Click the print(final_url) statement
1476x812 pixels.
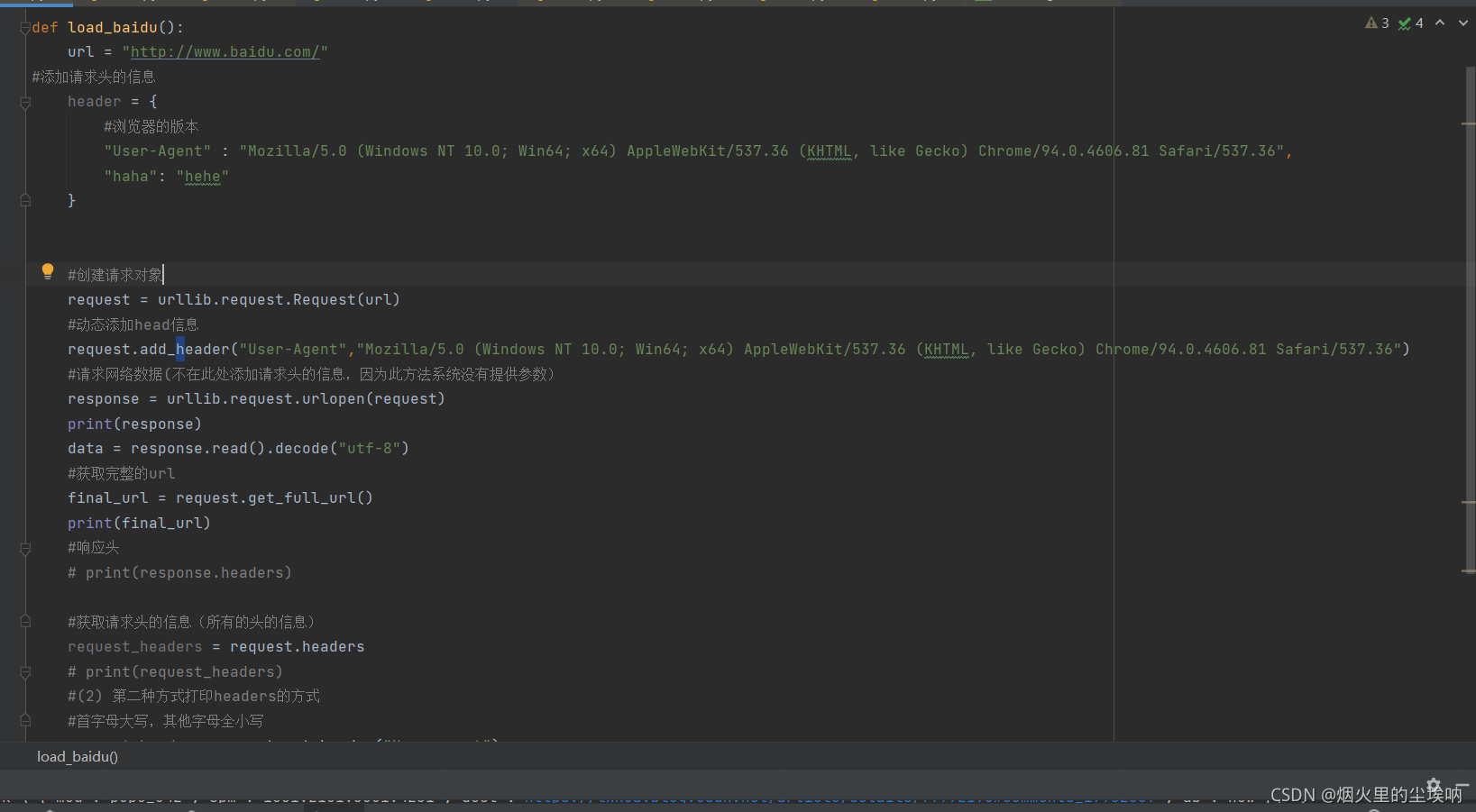point(139,523)
